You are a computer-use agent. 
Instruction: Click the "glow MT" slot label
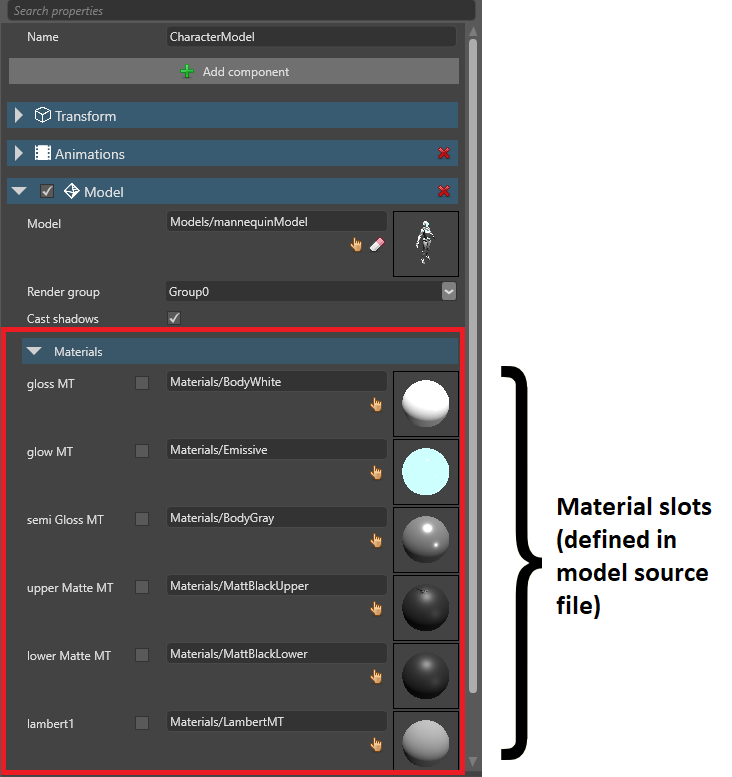pyautogui.click(x=50, y=452)
